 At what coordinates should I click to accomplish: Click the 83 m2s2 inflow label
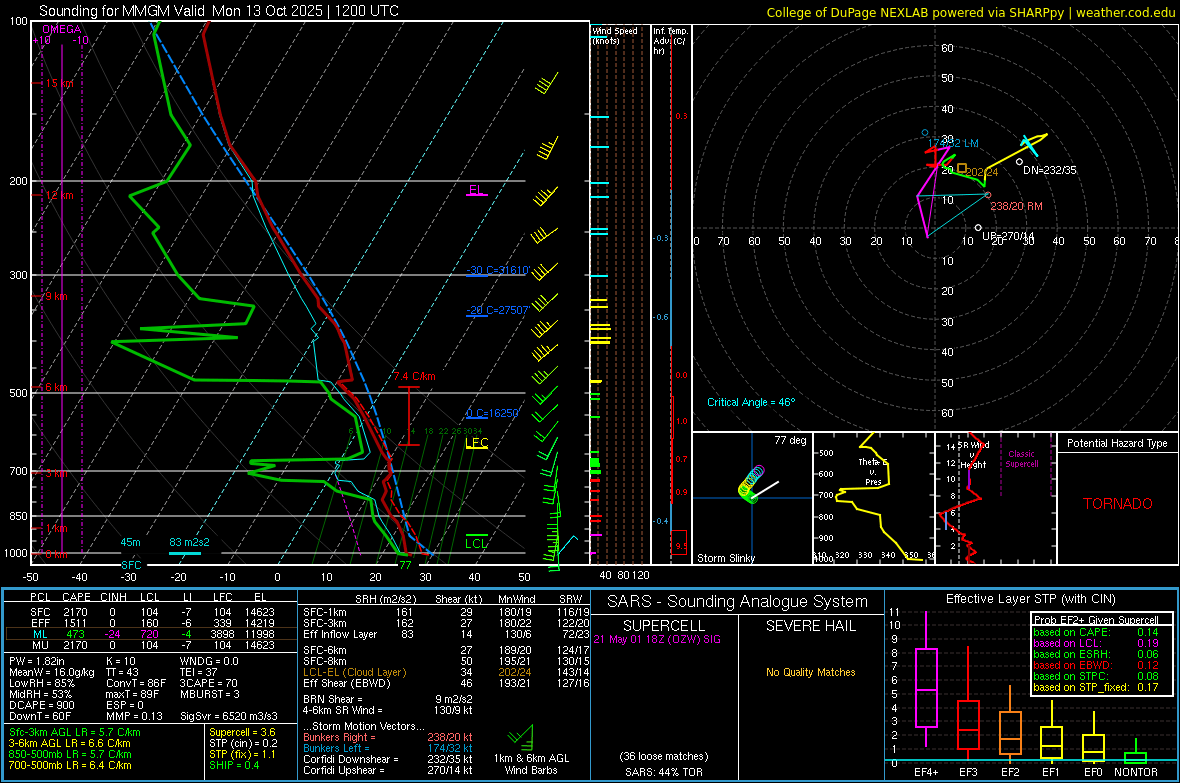190,542
